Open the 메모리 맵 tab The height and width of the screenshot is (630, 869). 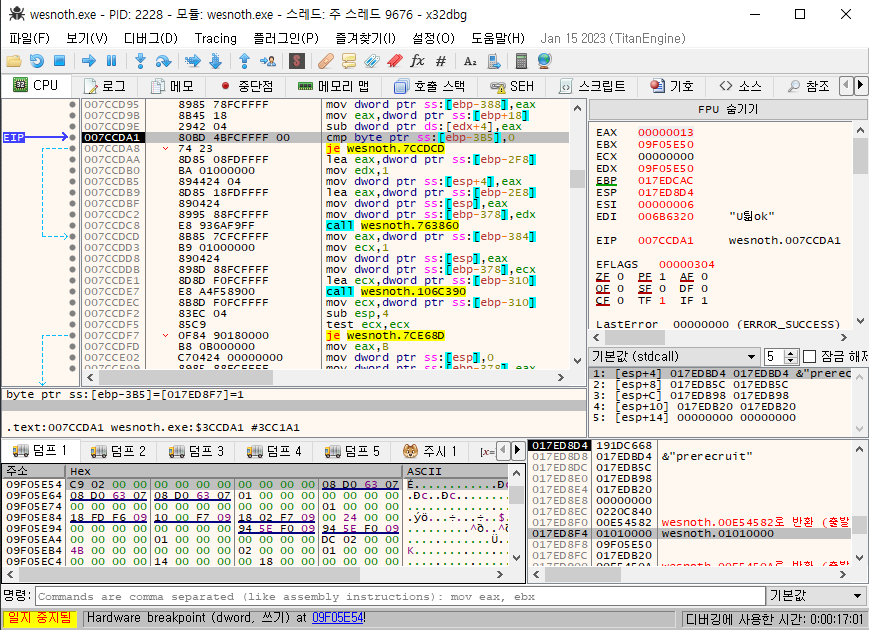coord(333,86)
